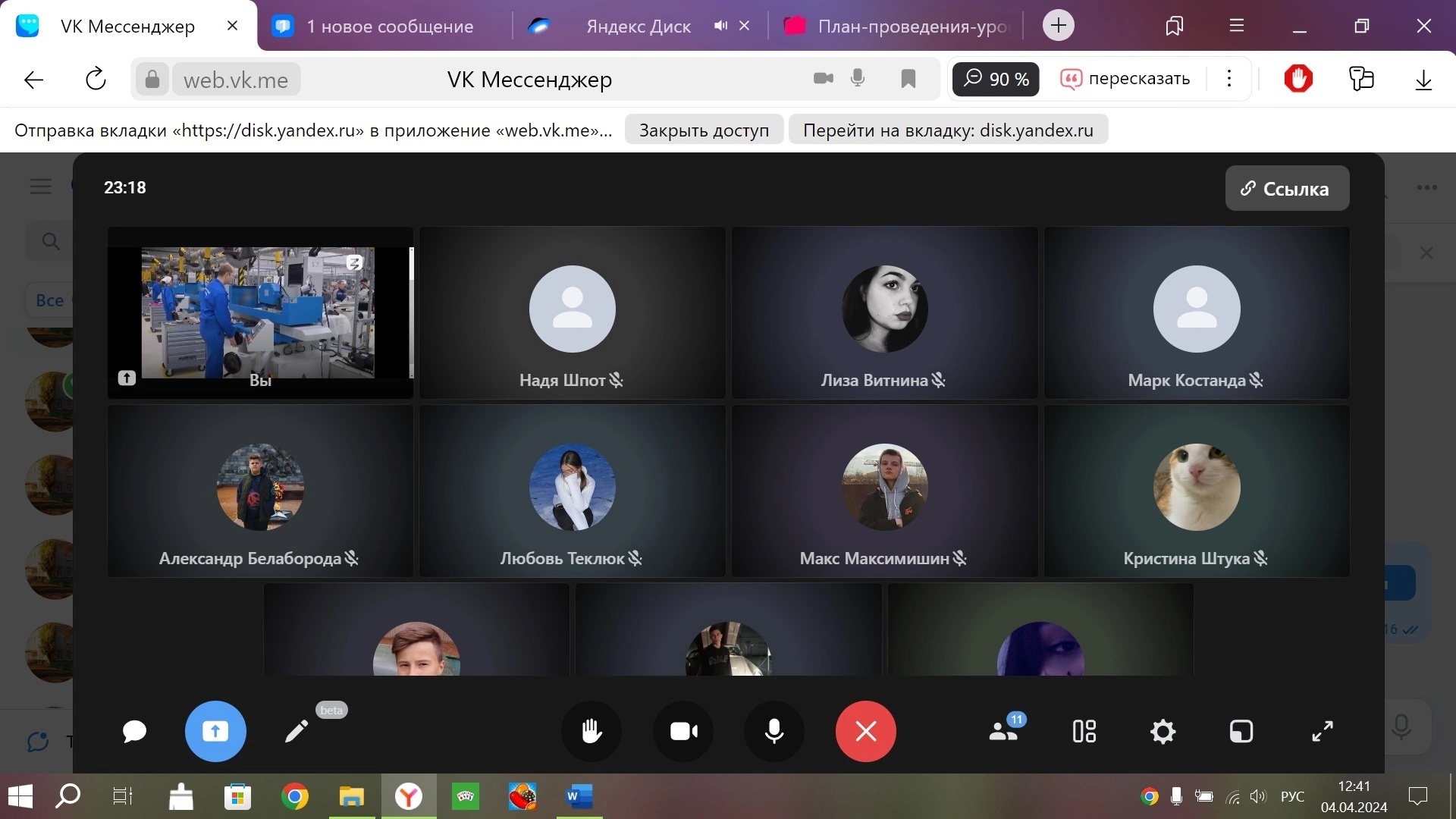Mute the Яндекс Диск tab audio
The width and height of the screenshot is (1456, 819).
[x=720, y=26]
